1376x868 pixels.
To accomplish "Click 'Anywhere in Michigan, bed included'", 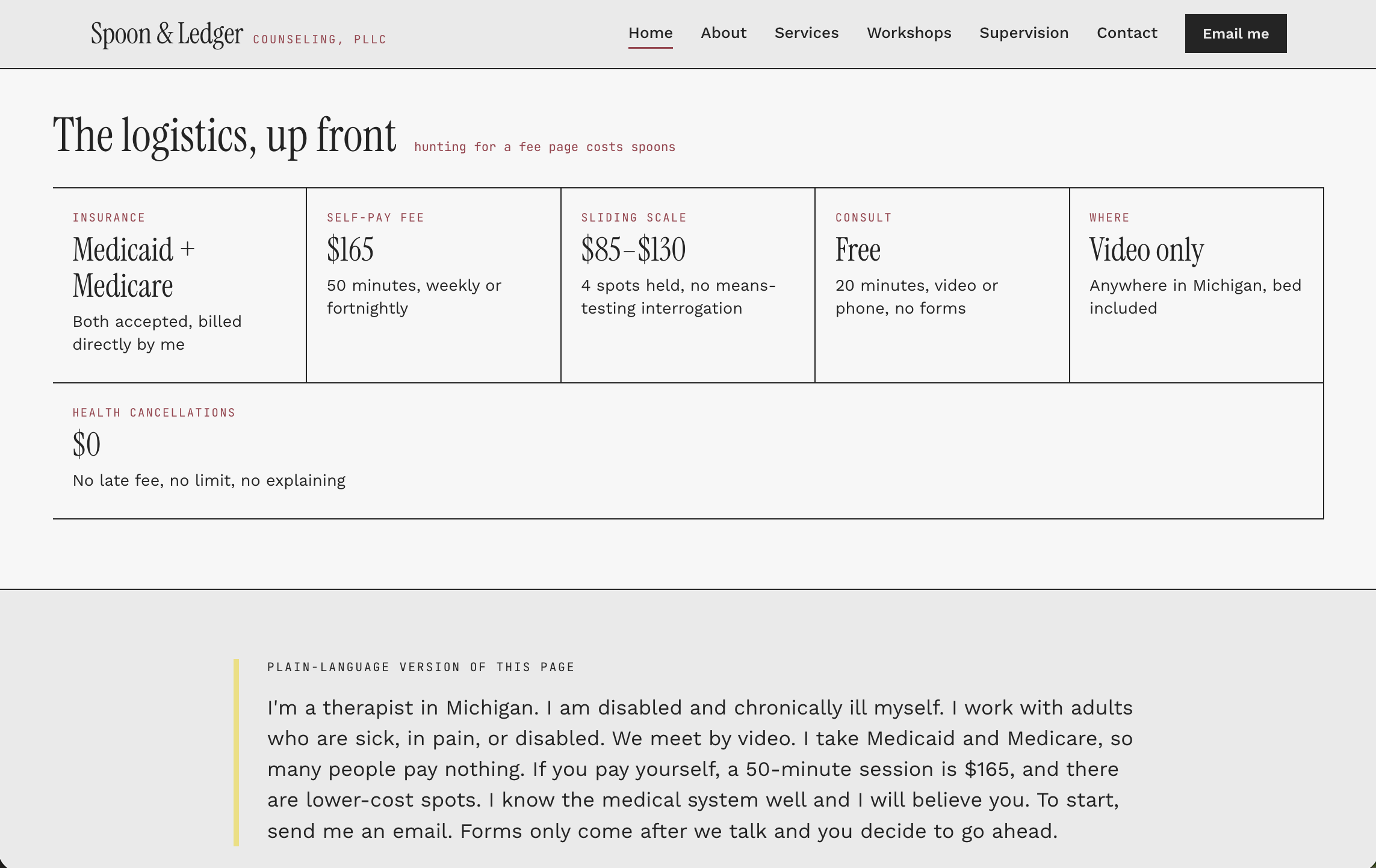I will 1195,297.
